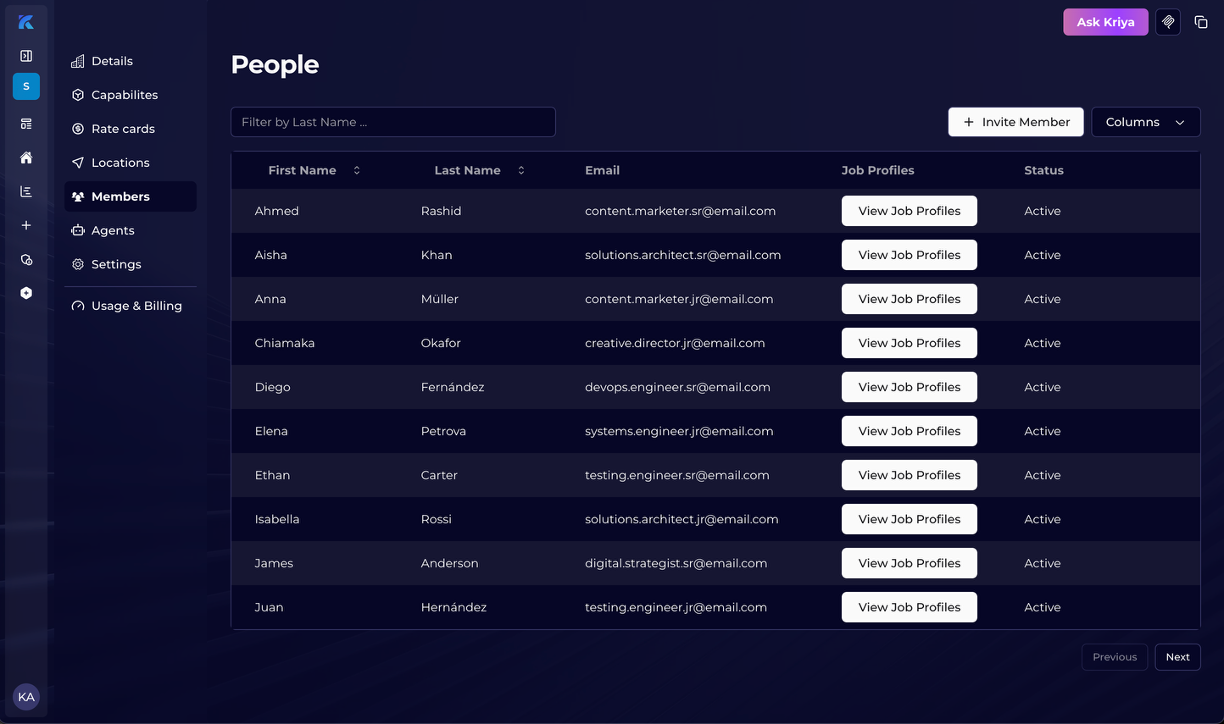The image size is (1224, 724).
Task: Open the Columns dropdown
Action: [x=1146, y=121]
